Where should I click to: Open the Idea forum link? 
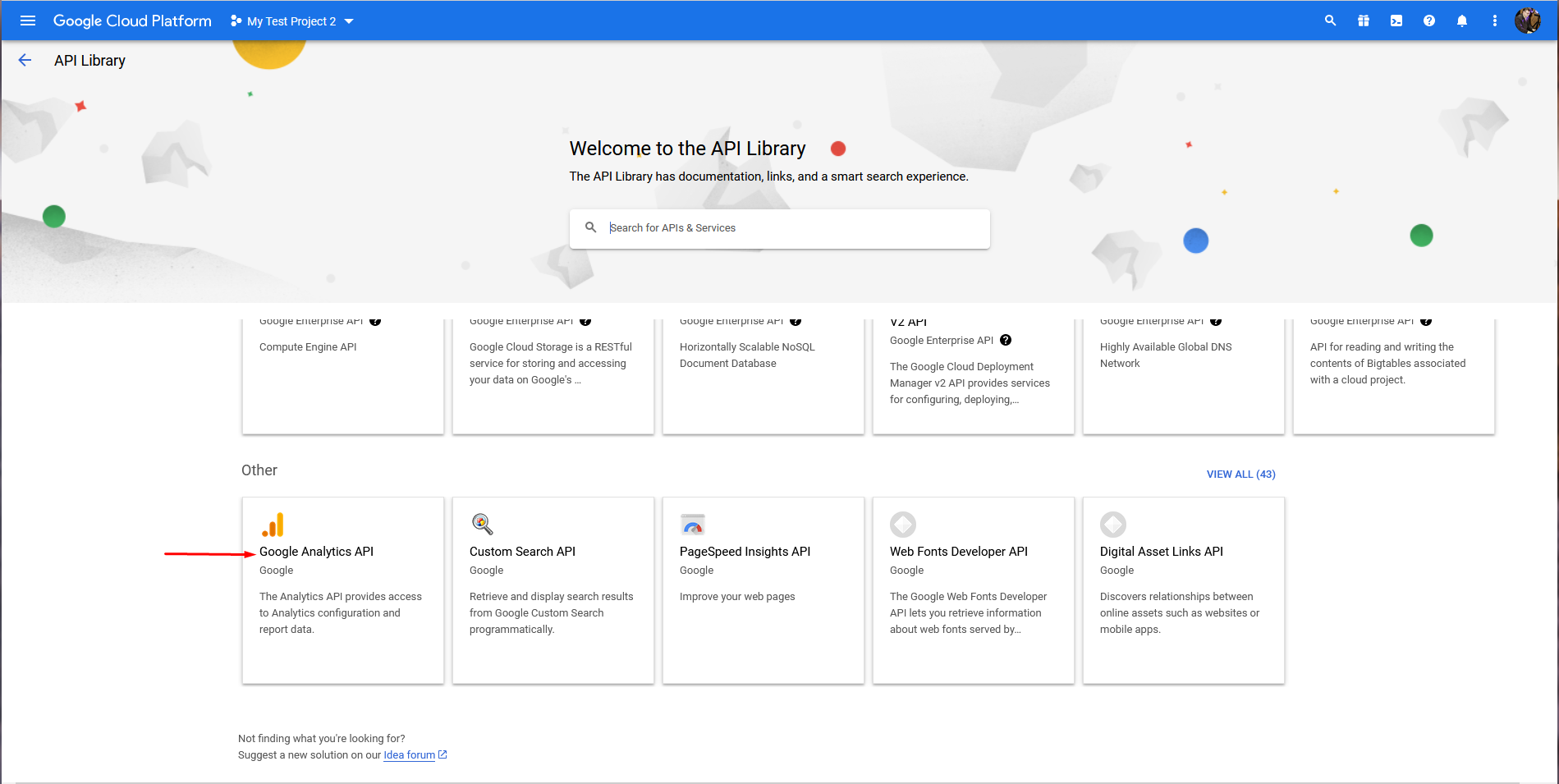coord(409,755)
